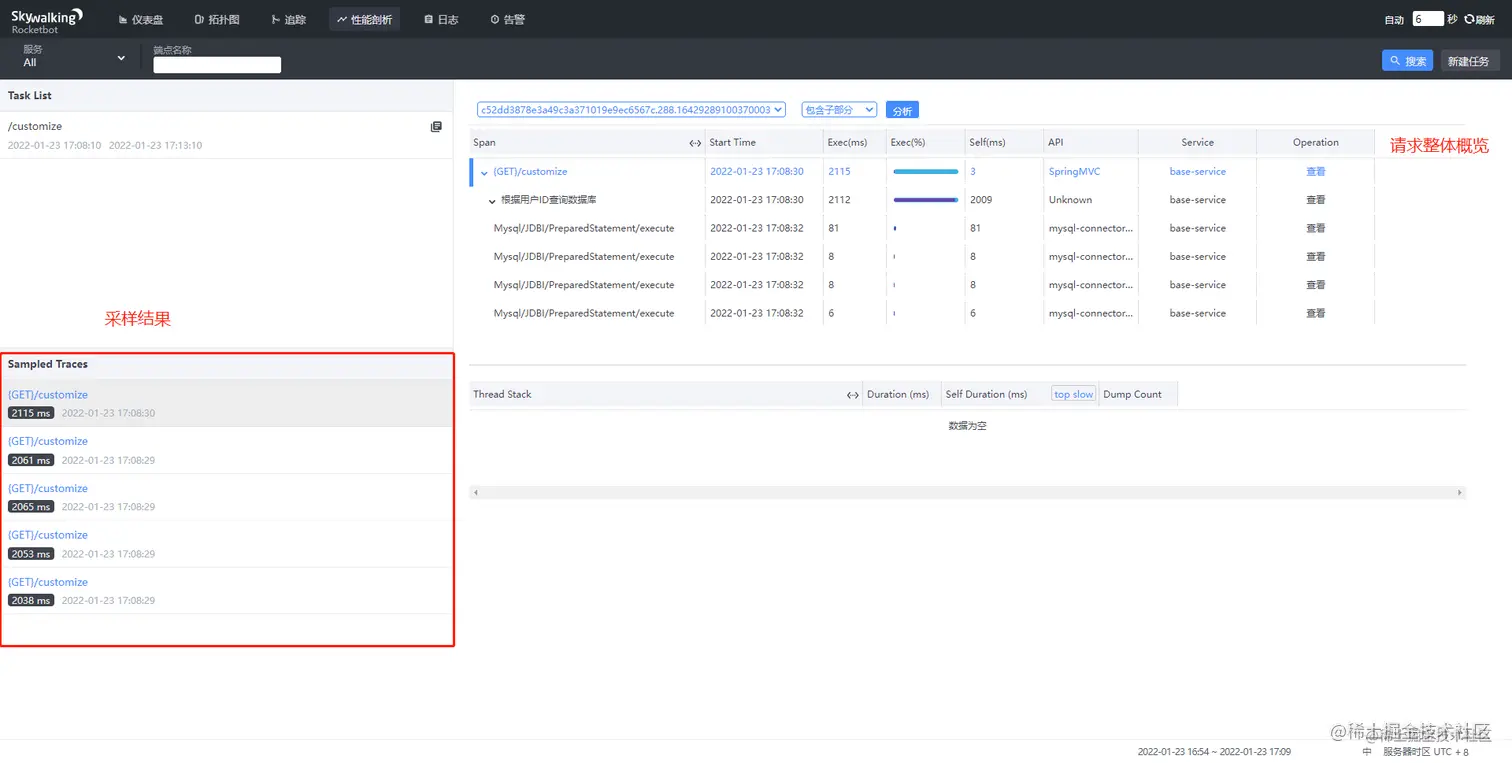This screenshot has width=1512, height=763.
Task: Focus the 端点名称 endpoint name field
Action: pos(217,65)
